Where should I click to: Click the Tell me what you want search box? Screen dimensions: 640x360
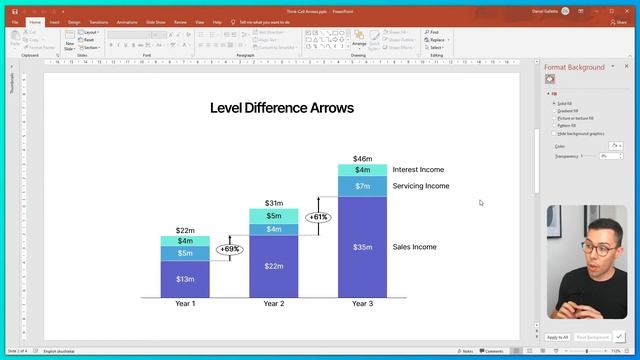(264, 22)
